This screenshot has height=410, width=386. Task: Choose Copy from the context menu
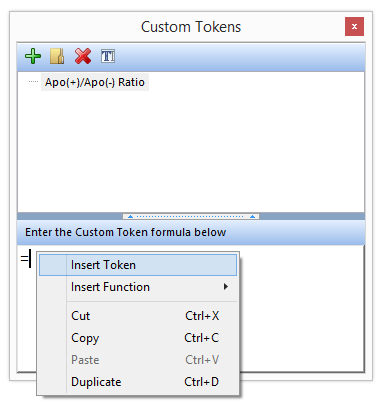click(x=138, y=338)
